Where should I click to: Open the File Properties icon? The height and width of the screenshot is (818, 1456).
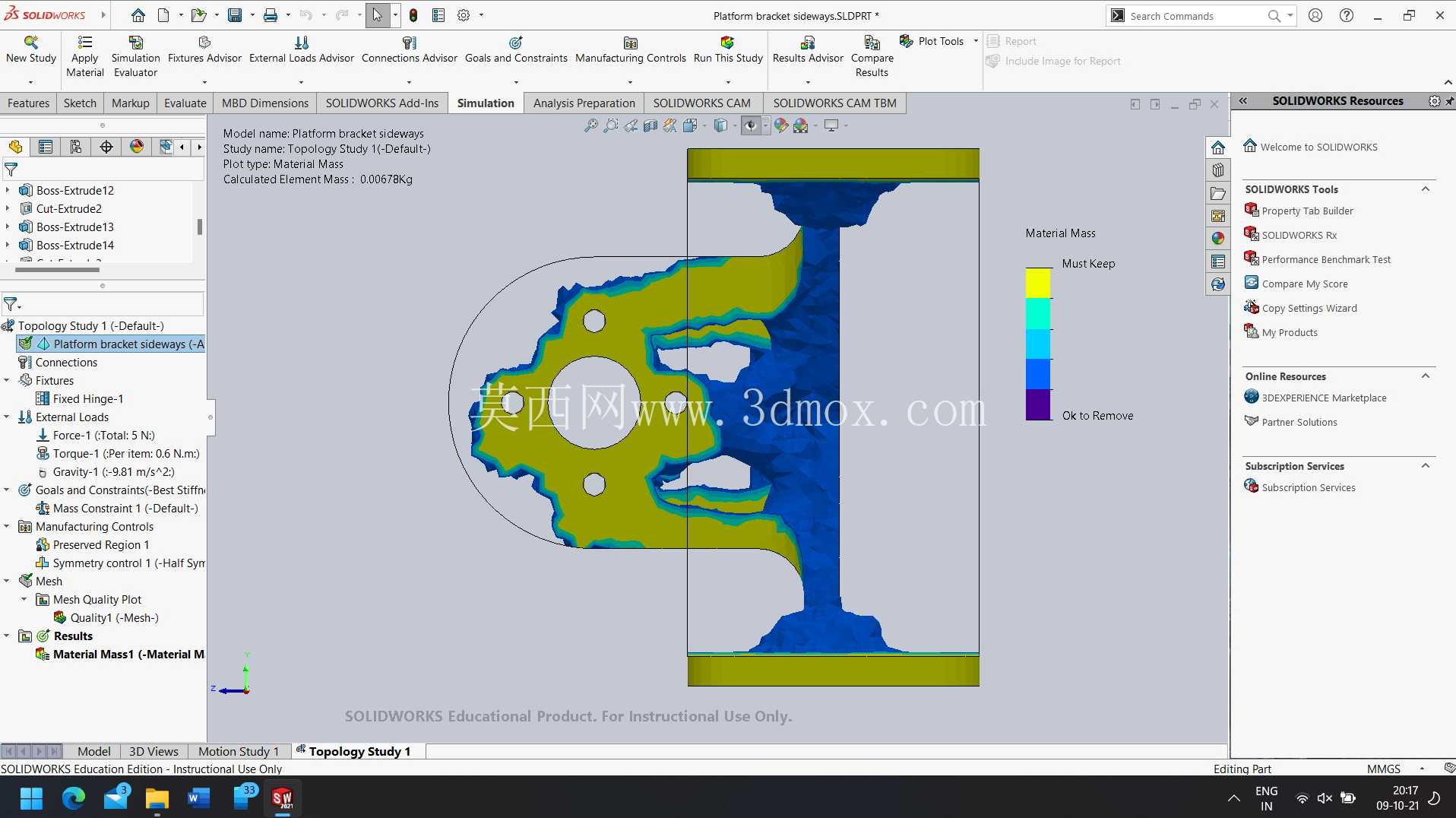click(x=438, y=15)
